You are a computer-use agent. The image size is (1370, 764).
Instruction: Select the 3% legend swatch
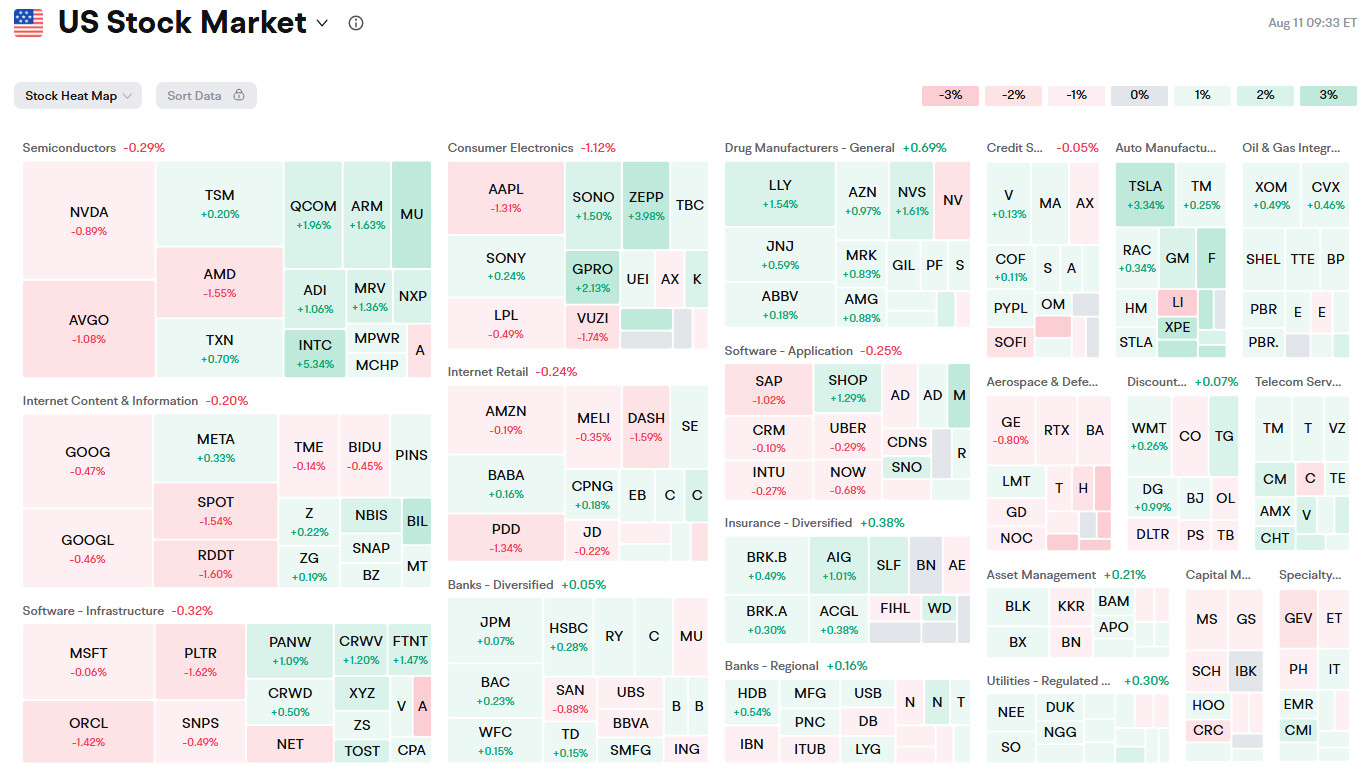1328,95
